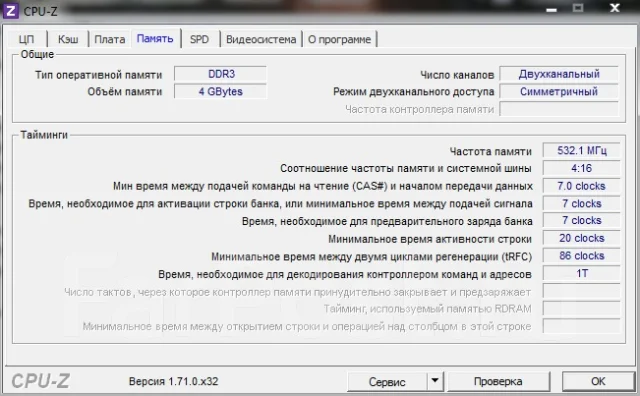Click the disabled RDRAM timing field
Screen dimensions: 640x396
[582, 309]
